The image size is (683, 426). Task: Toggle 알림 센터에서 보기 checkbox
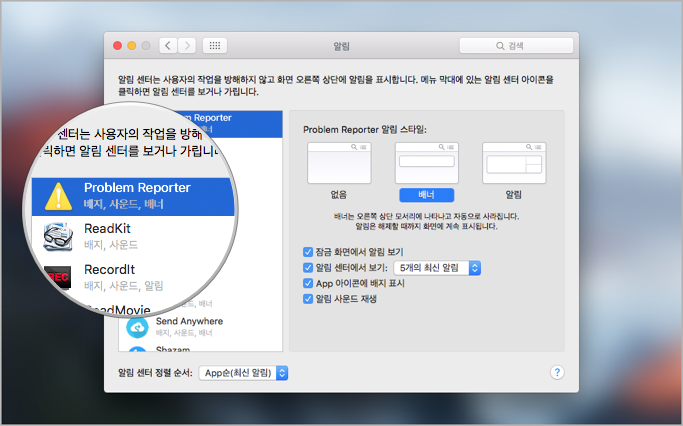click(308, 267)
